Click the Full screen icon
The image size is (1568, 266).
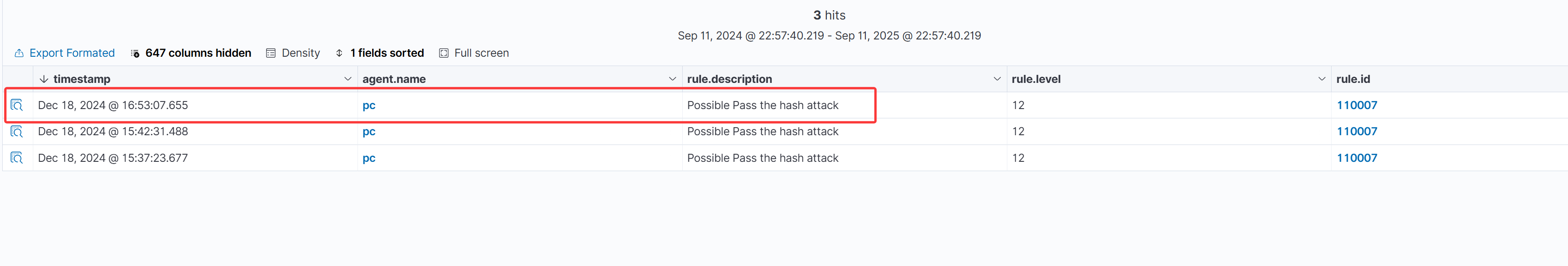pos(444,53)
